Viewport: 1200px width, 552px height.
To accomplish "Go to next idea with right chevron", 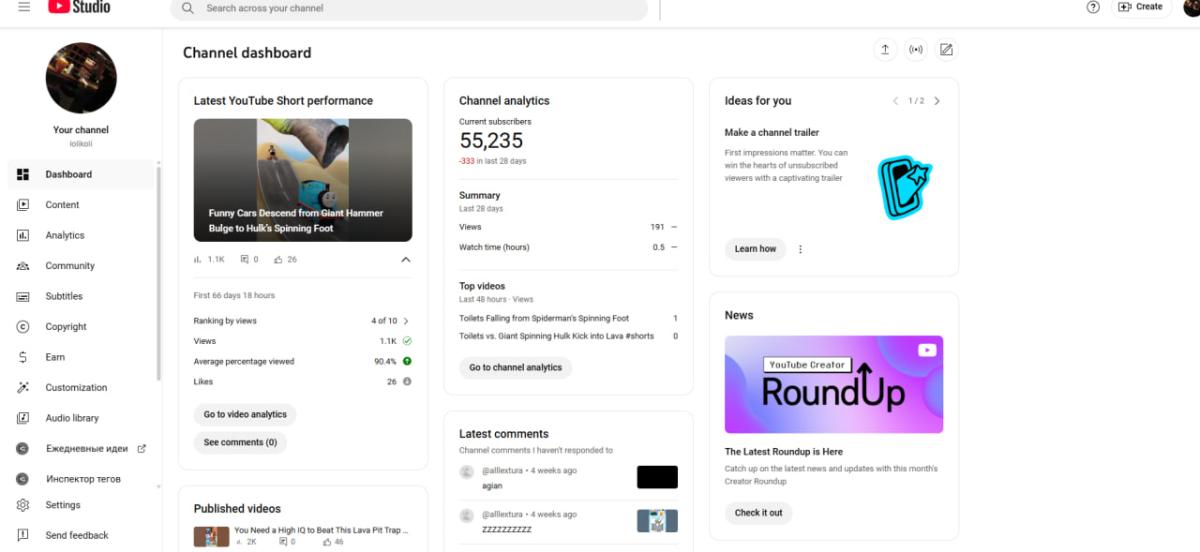I will pyautogui.click(x=936, y=101).
